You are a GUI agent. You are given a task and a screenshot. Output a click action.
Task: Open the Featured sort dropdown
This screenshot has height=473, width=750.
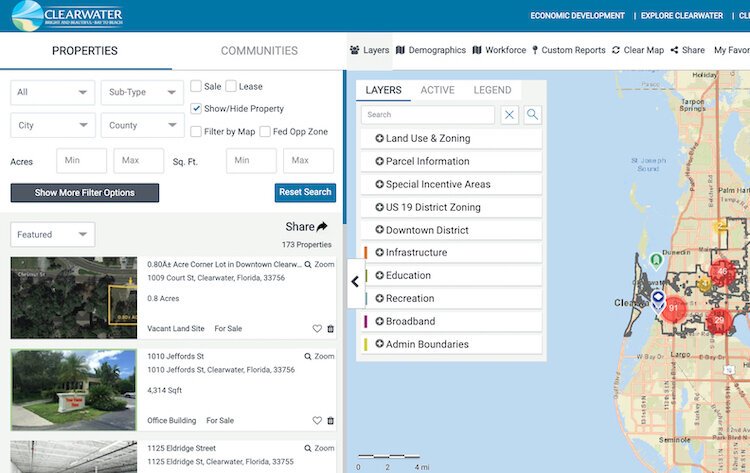pyautogui.click(x=52, y=235)
